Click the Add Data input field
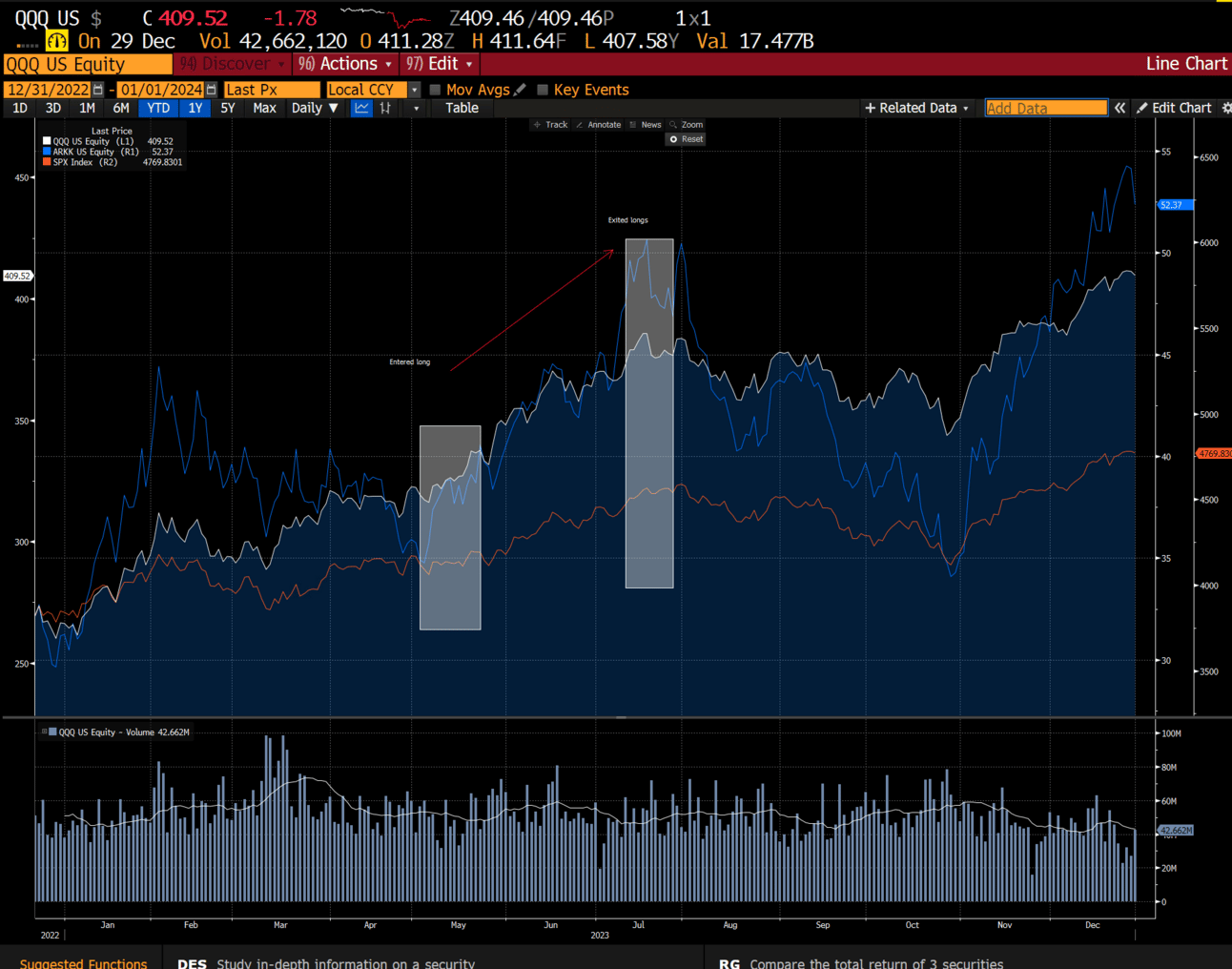The image size is (1232, 969). 1046,108
